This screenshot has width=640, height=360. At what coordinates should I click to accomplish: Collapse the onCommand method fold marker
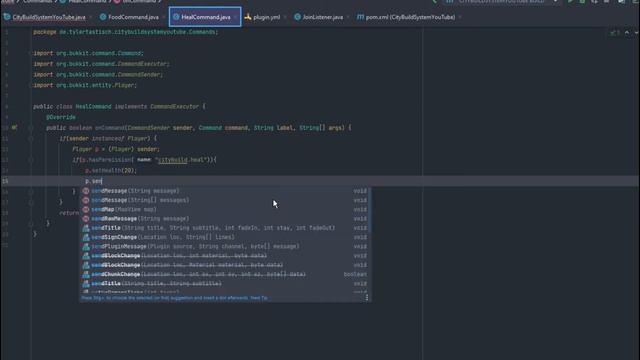coord(31,128)
